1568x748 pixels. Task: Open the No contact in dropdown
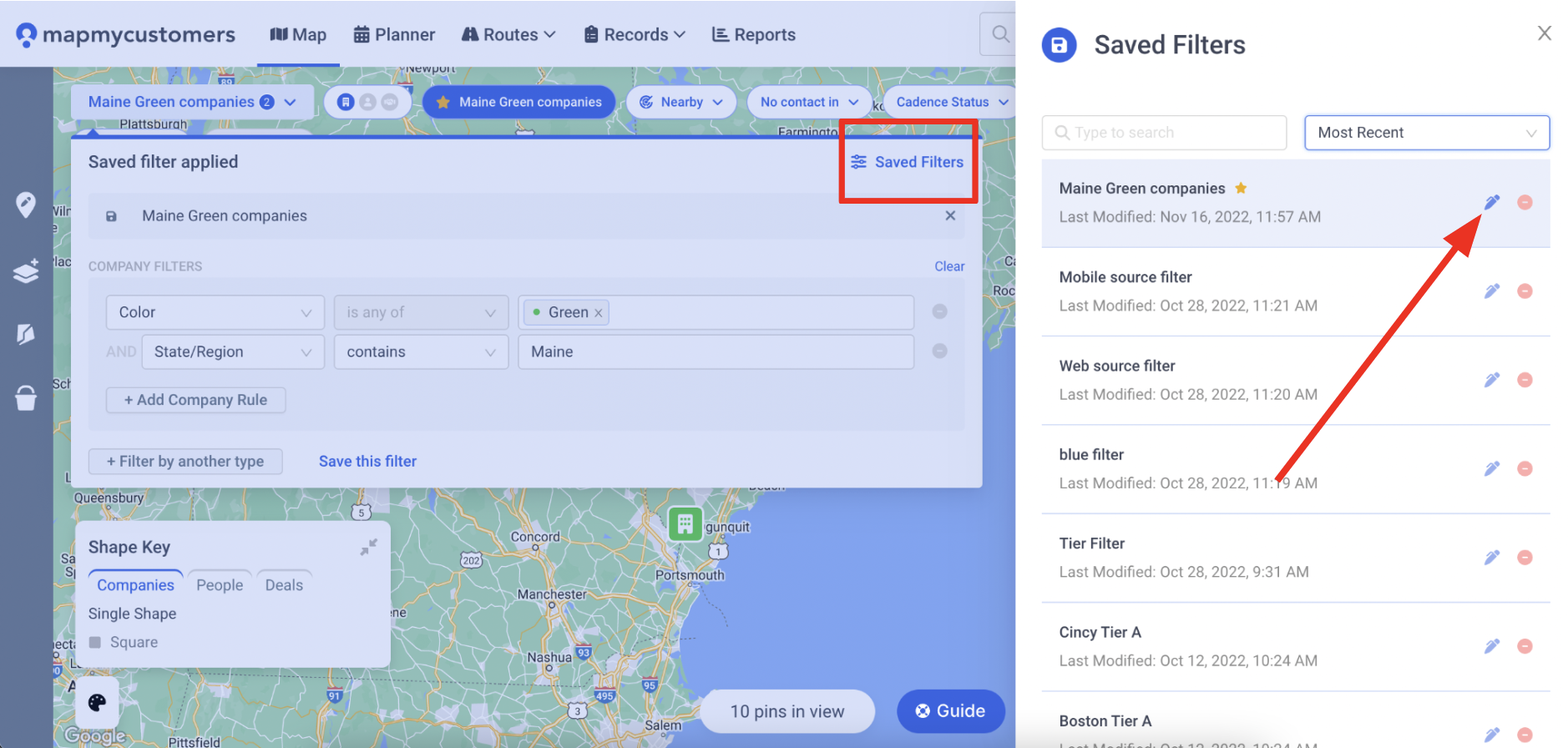tap(809, 102)
